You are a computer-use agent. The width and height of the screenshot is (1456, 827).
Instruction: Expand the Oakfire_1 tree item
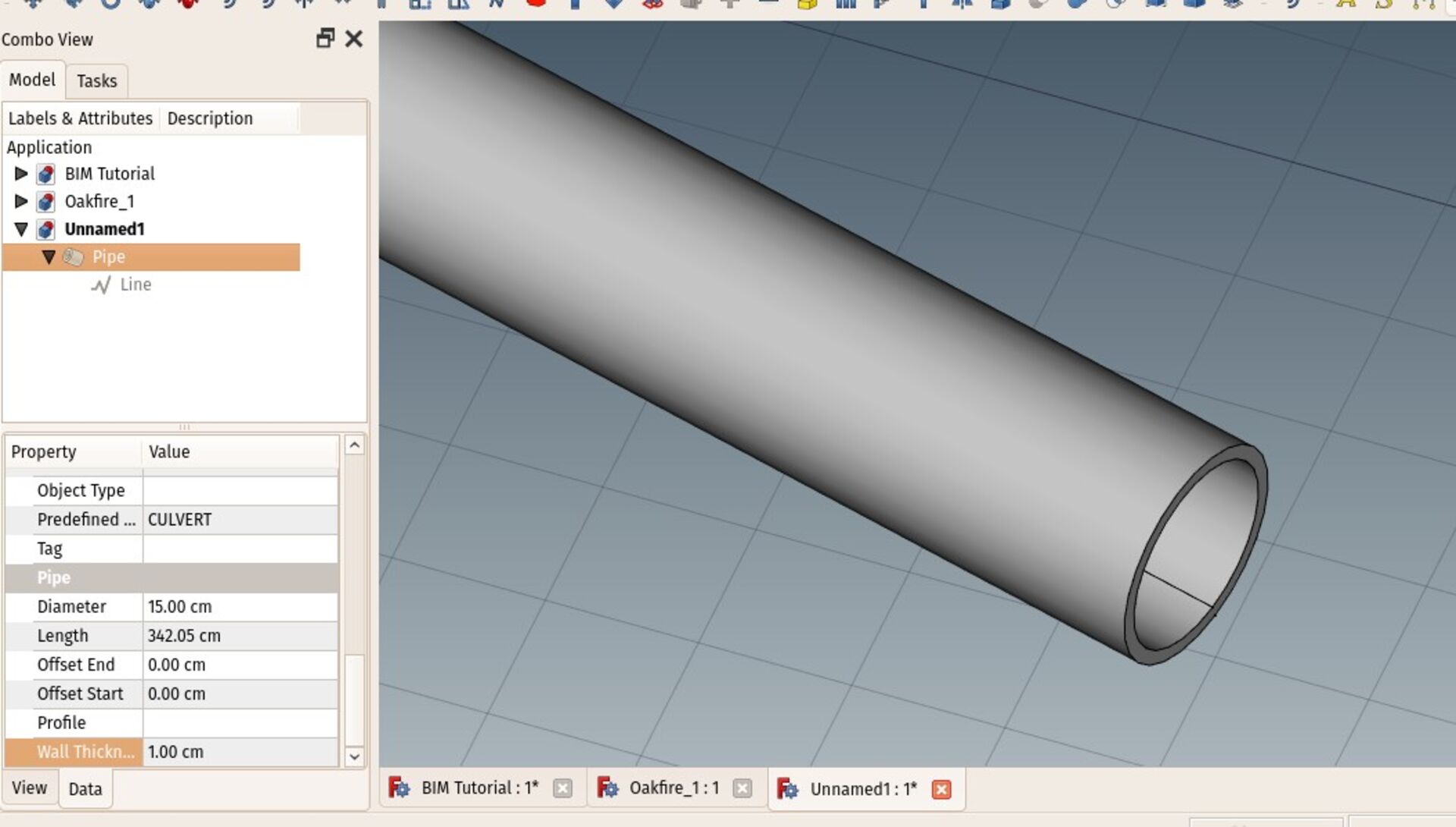[20, 201]
